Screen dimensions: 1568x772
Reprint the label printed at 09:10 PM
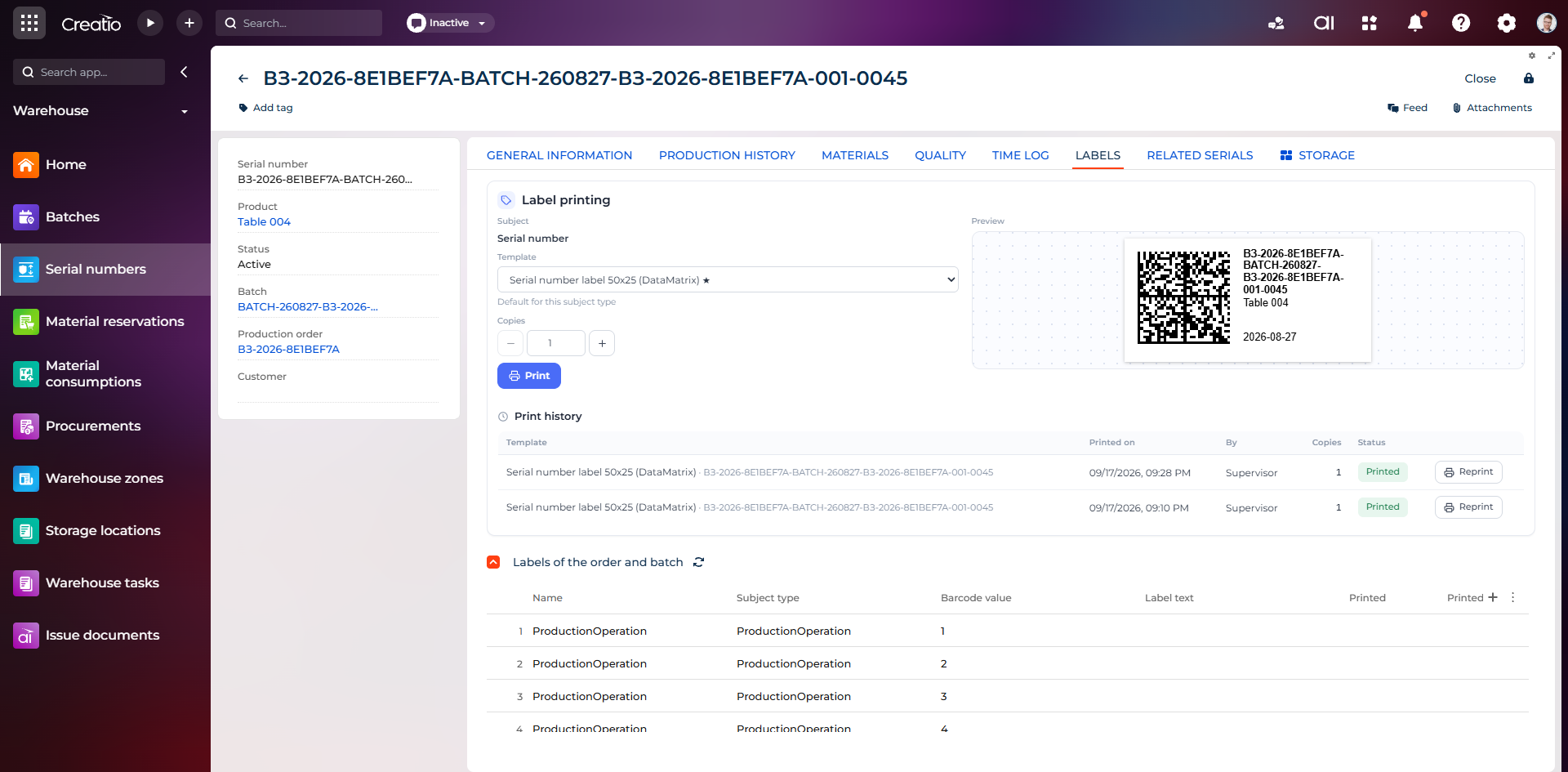click(1468, 507)
